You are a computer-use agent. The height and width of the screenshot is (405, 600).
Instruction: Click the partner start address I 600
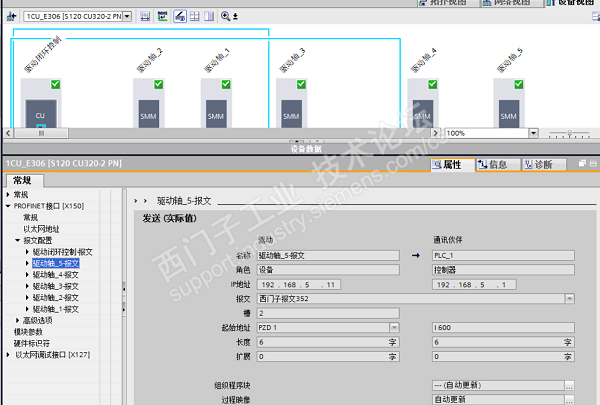(504, 328)
